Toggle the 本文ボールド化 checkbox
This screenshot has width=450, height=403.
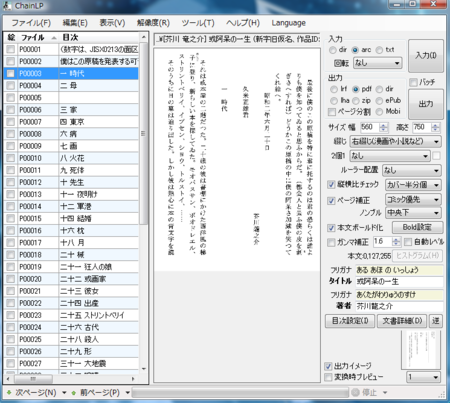click(x=331, y=228)
